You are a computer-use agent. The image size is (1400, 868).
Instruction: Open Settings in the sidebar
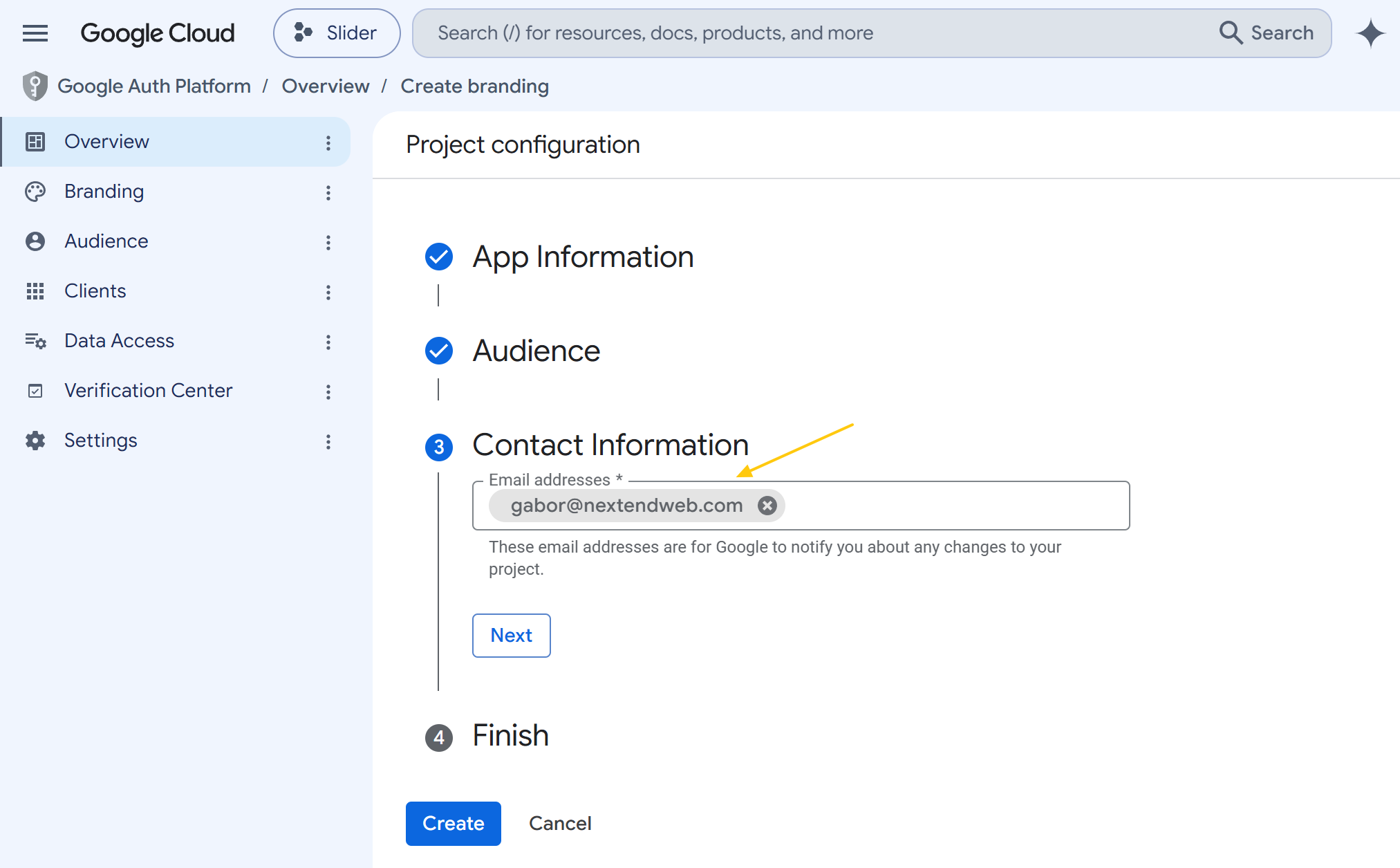coord(176,441)
